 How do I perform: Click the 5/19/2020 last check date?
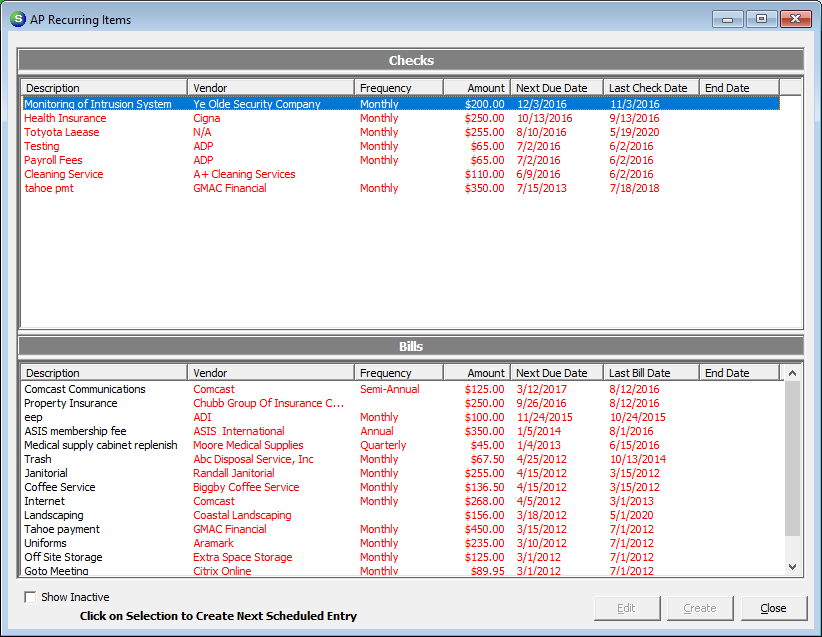634,132
